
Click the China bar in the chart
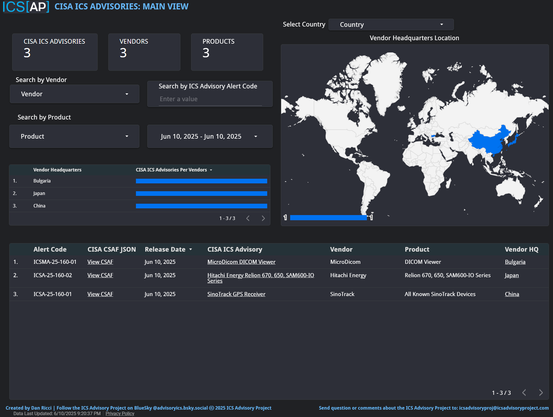click(x=201, y=206)
